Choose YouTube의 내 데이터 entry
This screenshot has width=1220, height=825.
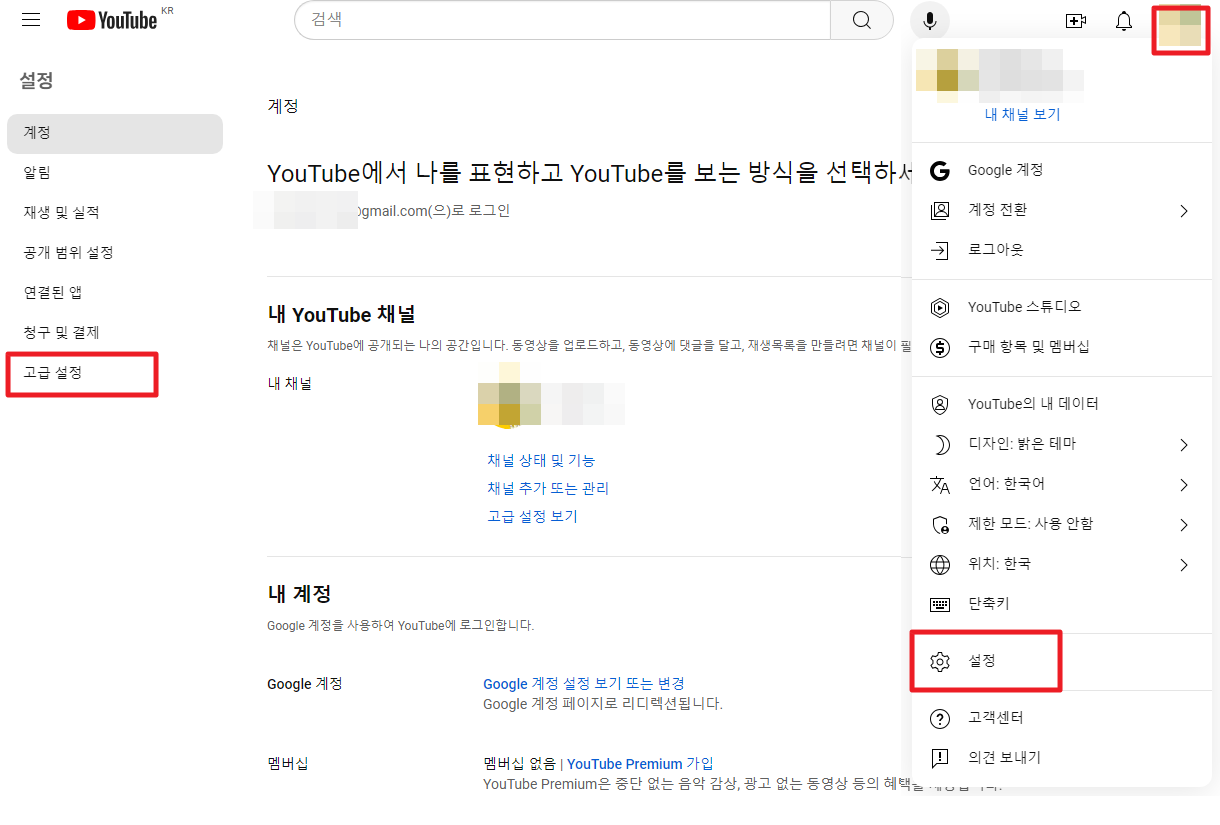tap(1062, 404)
